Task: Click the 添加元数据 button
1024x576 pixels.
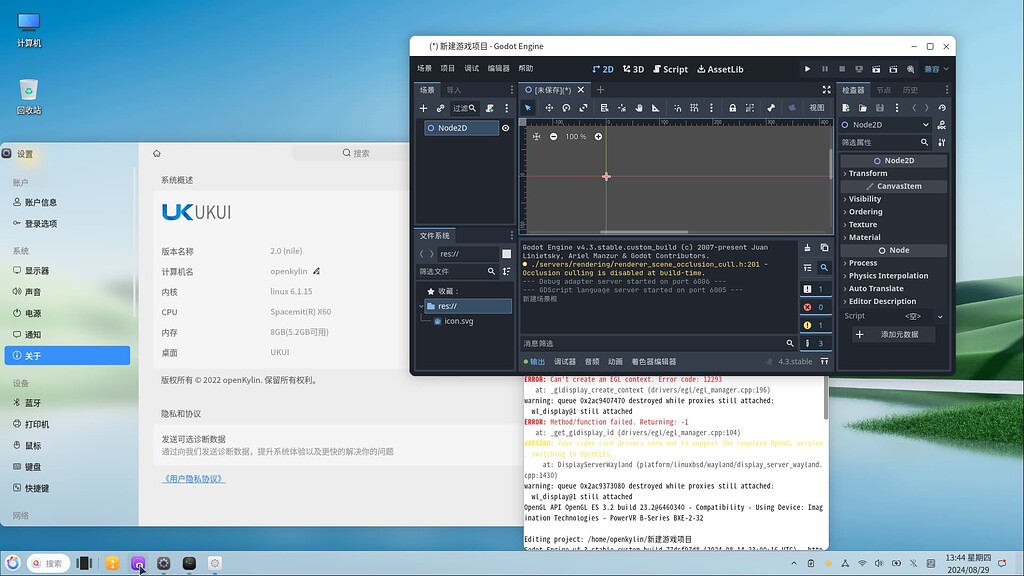Action: 893,334
